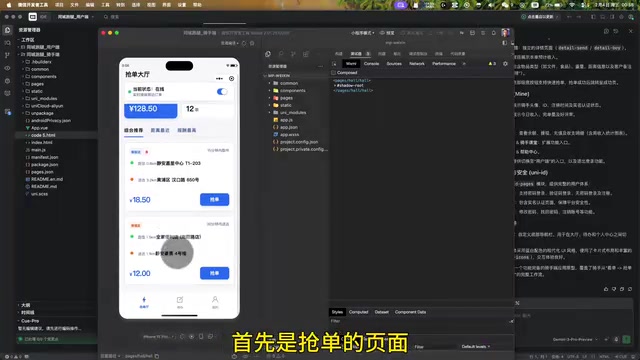Click the notification bell icon in devtools toolbar
640x360 pixels.
493,33
